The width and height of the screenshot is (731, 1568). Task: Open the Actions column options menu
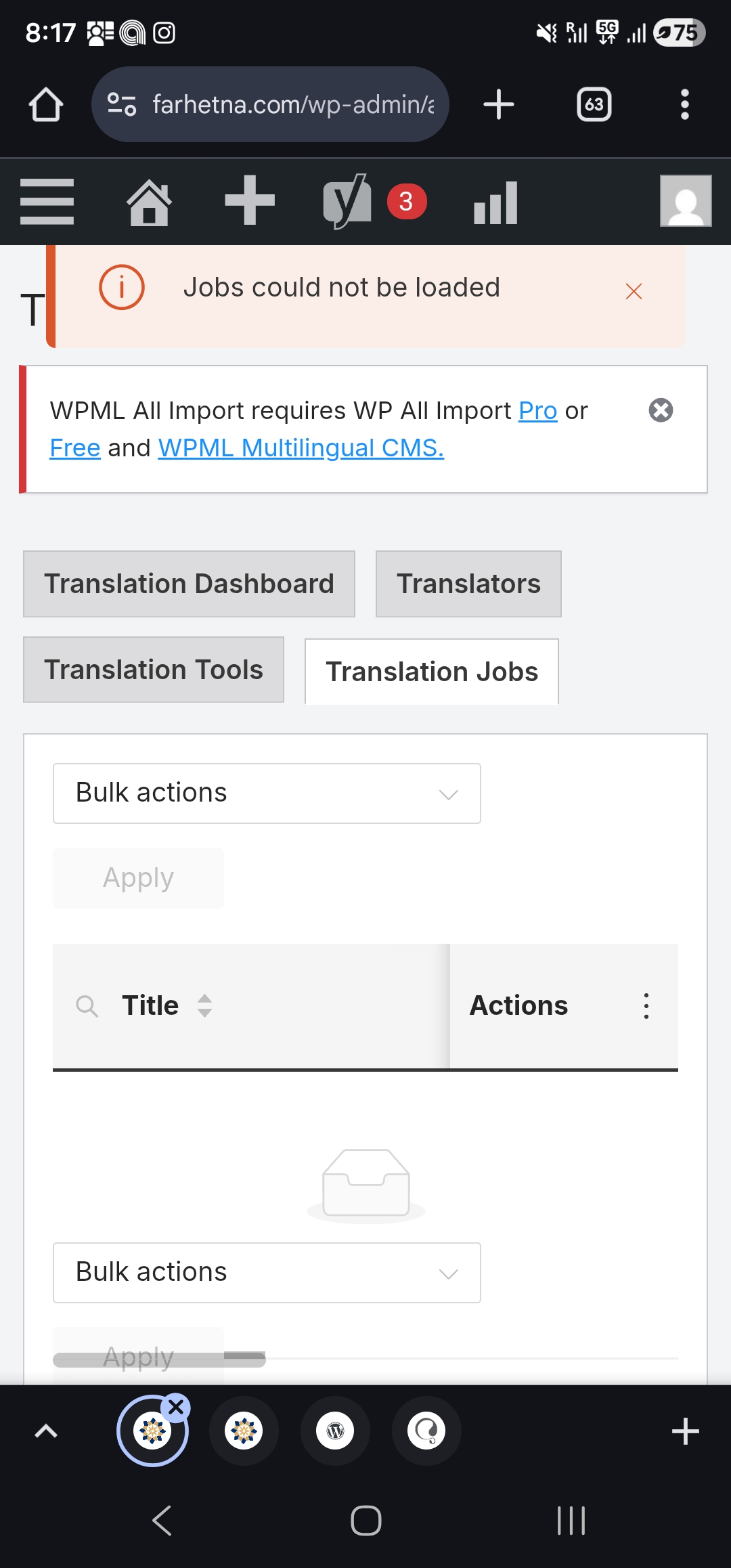coord(646,1006)
